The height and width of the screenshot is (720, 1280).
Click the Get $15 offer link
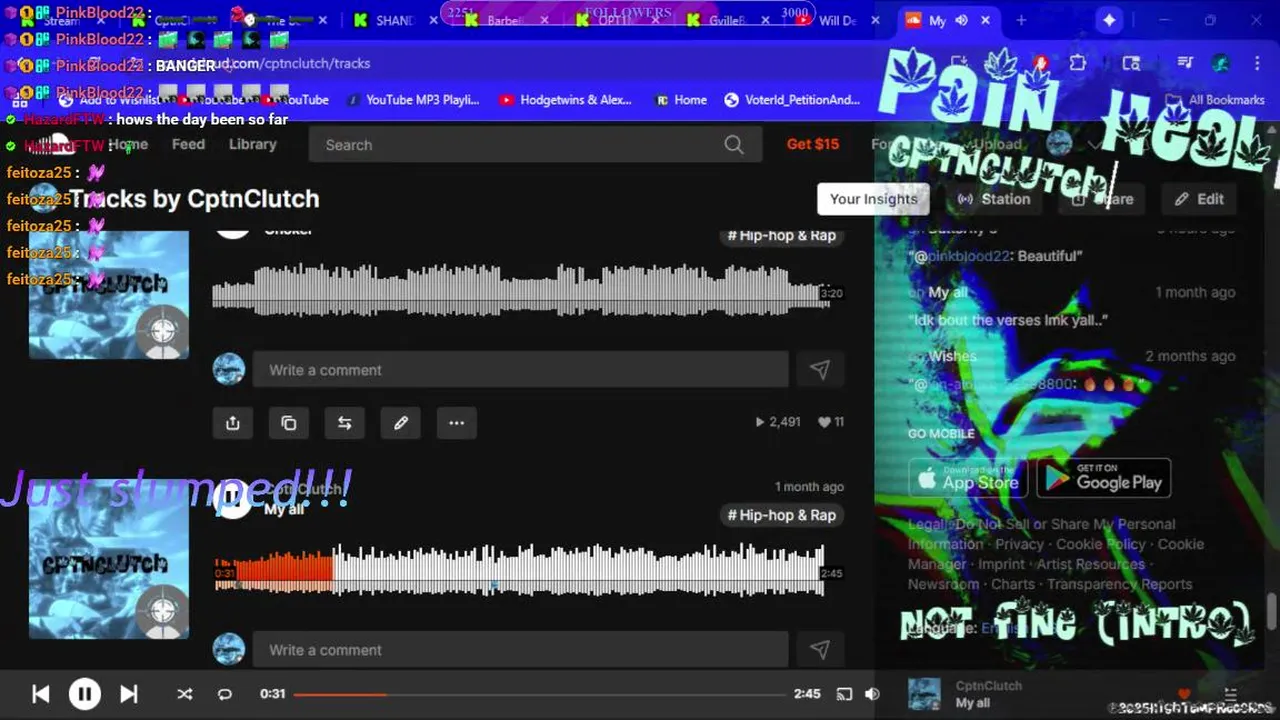tap(813, 144)
